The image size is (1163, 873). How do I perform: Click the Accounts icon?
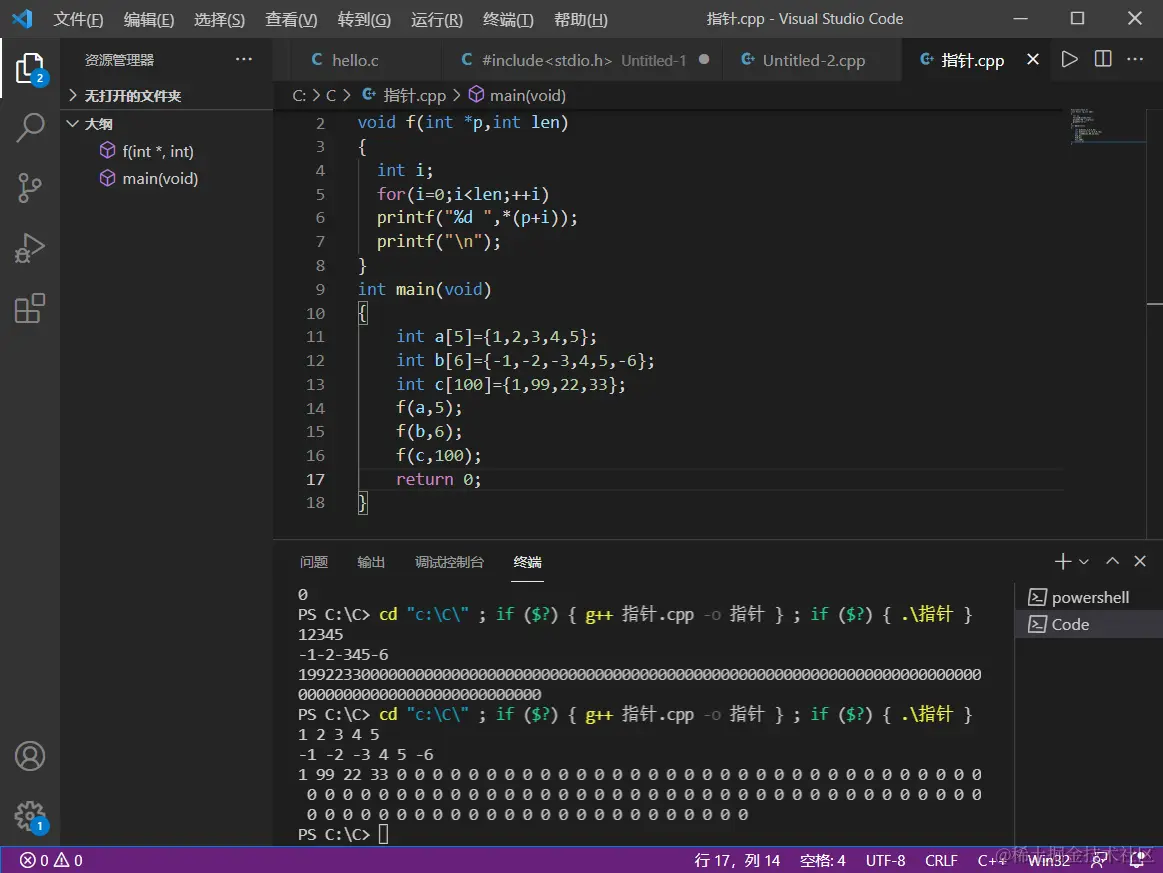[30, 756]
